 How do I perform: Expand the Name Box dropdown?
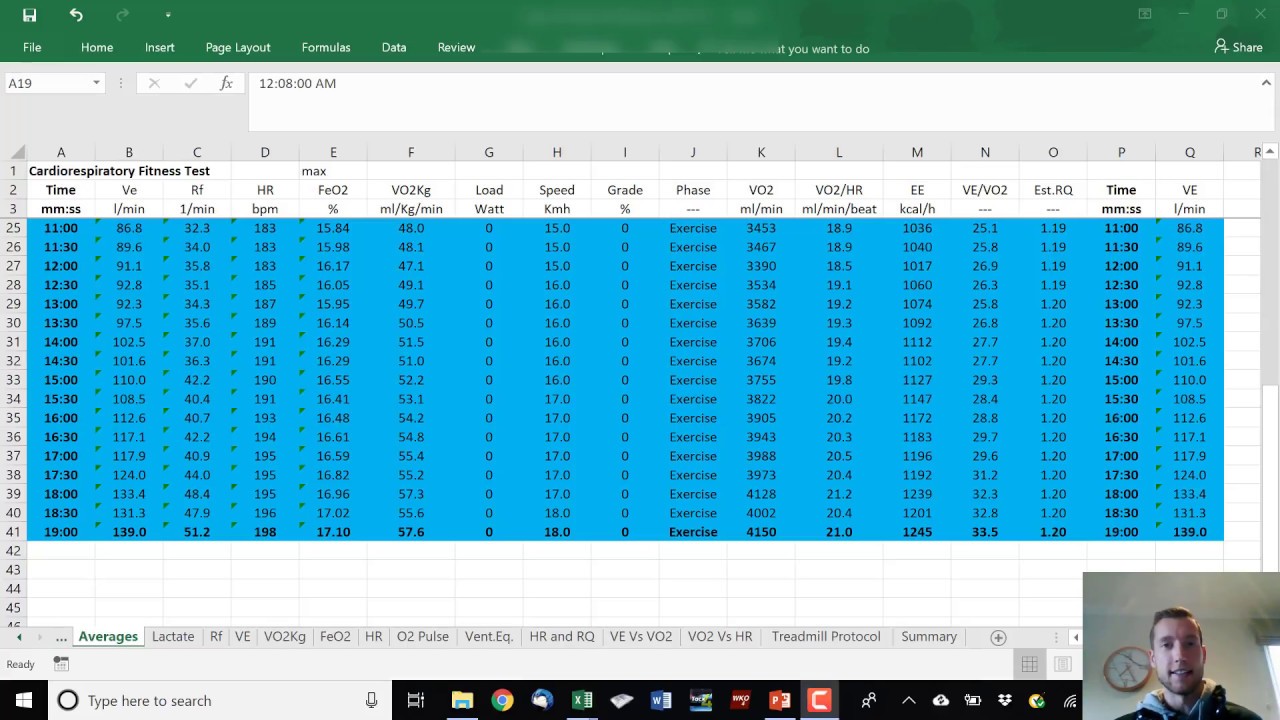pos(96,83)
